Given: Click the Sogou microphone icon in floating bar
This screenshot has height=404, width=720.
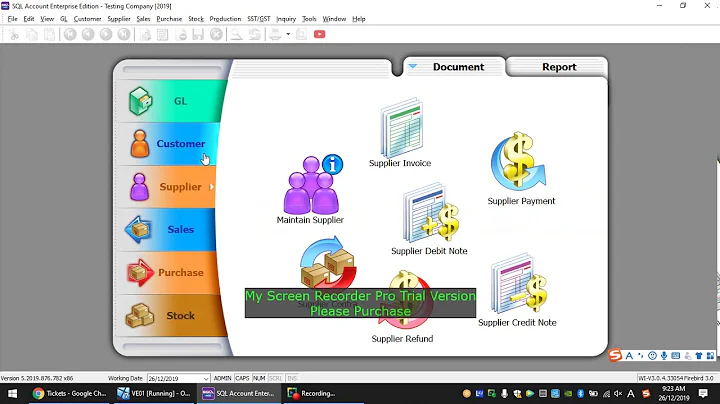Looking at the screenshot, I should click(x=664, y=356).
